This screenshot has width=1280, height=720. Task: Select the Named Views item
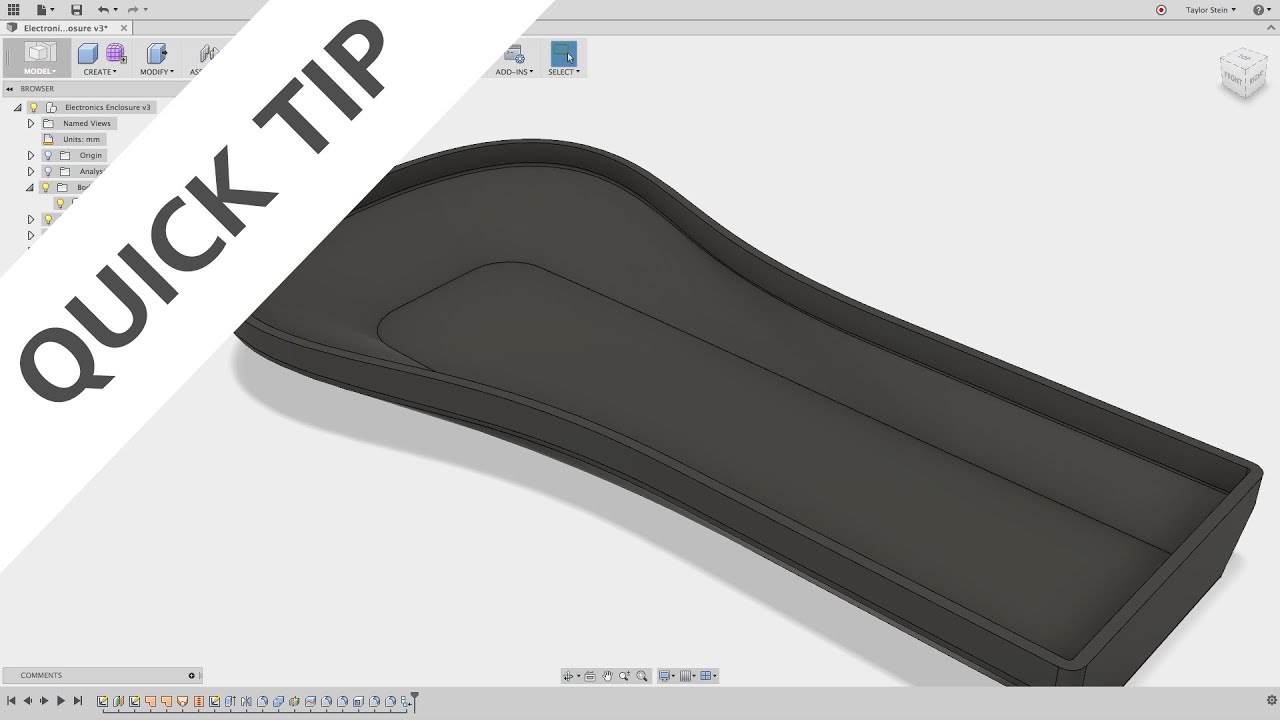click(87, 123)
